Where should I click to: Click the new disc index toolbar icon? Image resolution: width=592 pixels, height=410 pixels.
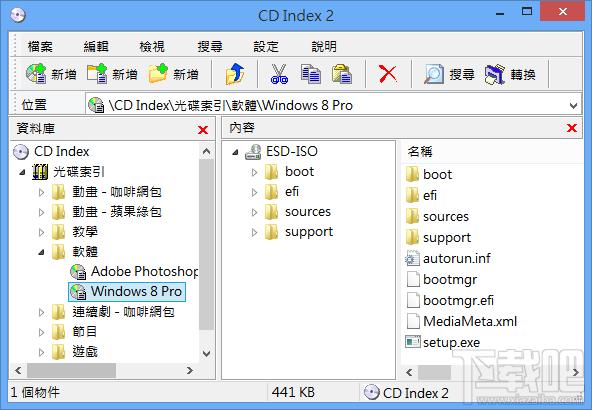click(36, 73)
